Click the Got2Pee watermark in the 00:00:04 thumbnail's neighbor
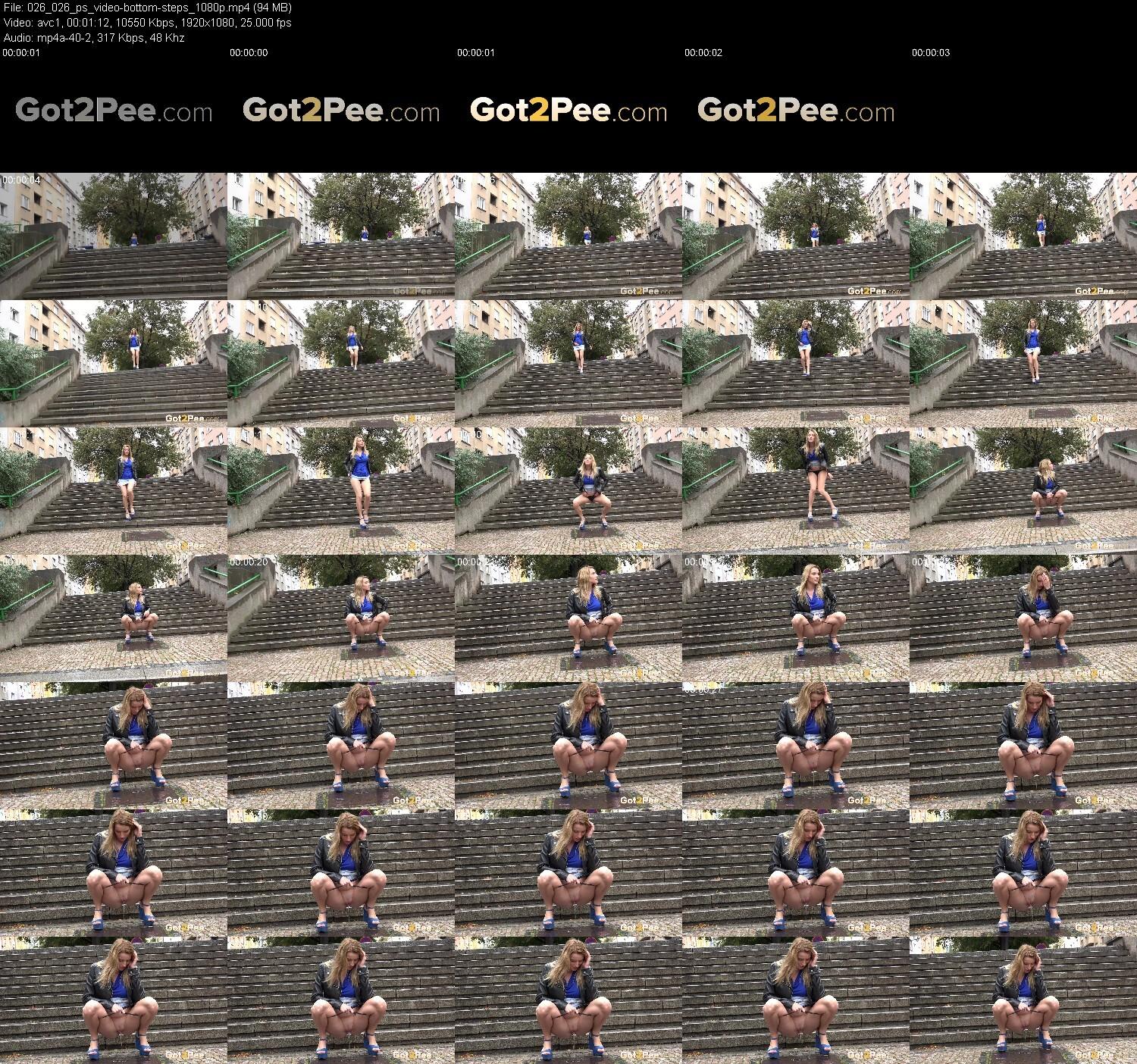 click(415, 290)
